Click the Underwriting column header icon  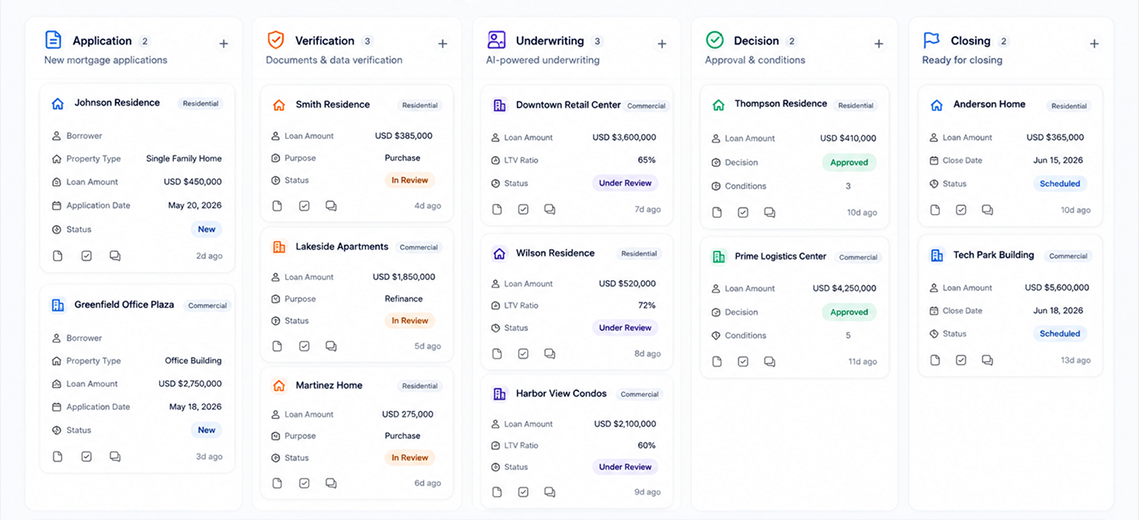pos(496,40)
